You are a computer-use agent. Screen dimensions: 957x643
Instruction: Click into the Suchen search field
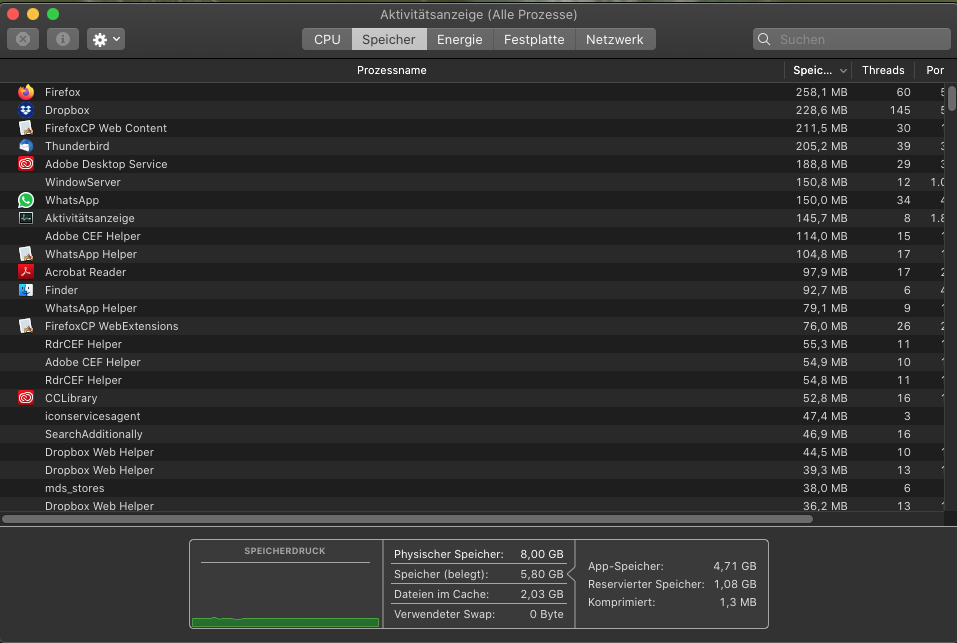pyautogui.click(x=851, y=39)
